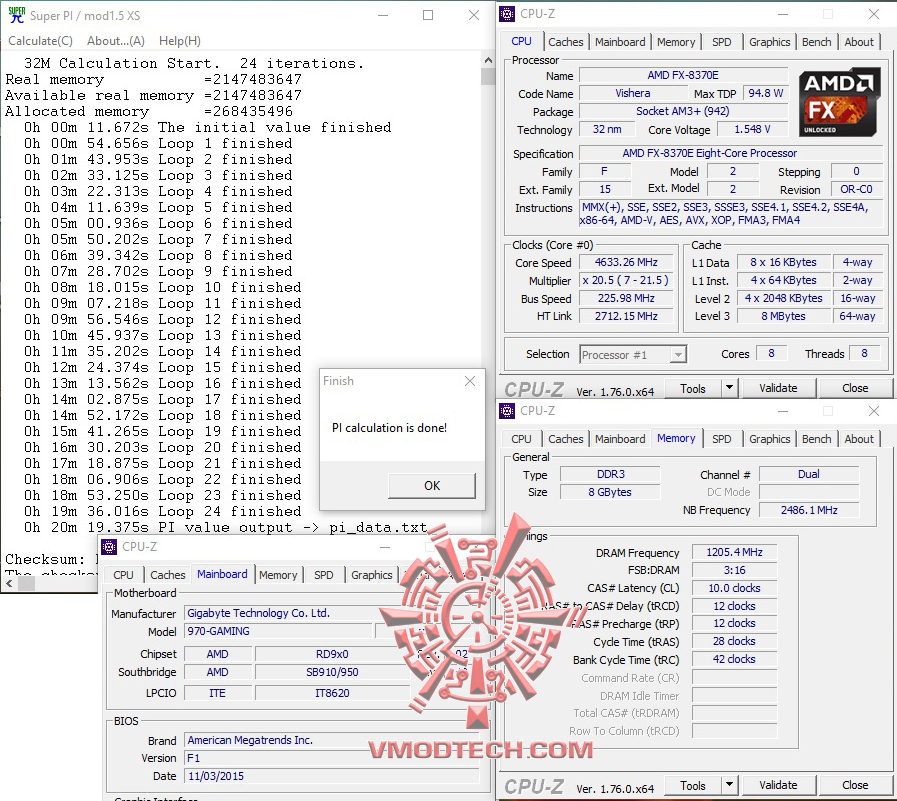Select CPU tab in top CPU-Z window
This screenshot has height=801, width=897.
coord(521,41)
